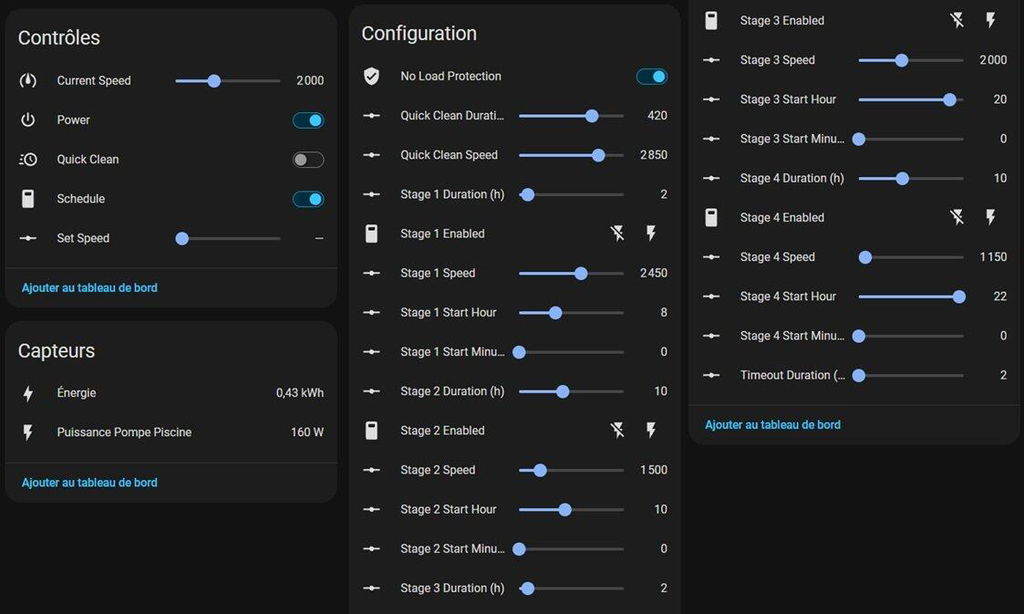The image size is (1024, 614).
Task: Click the Current Speed slider handle
Action: (214, 81)
